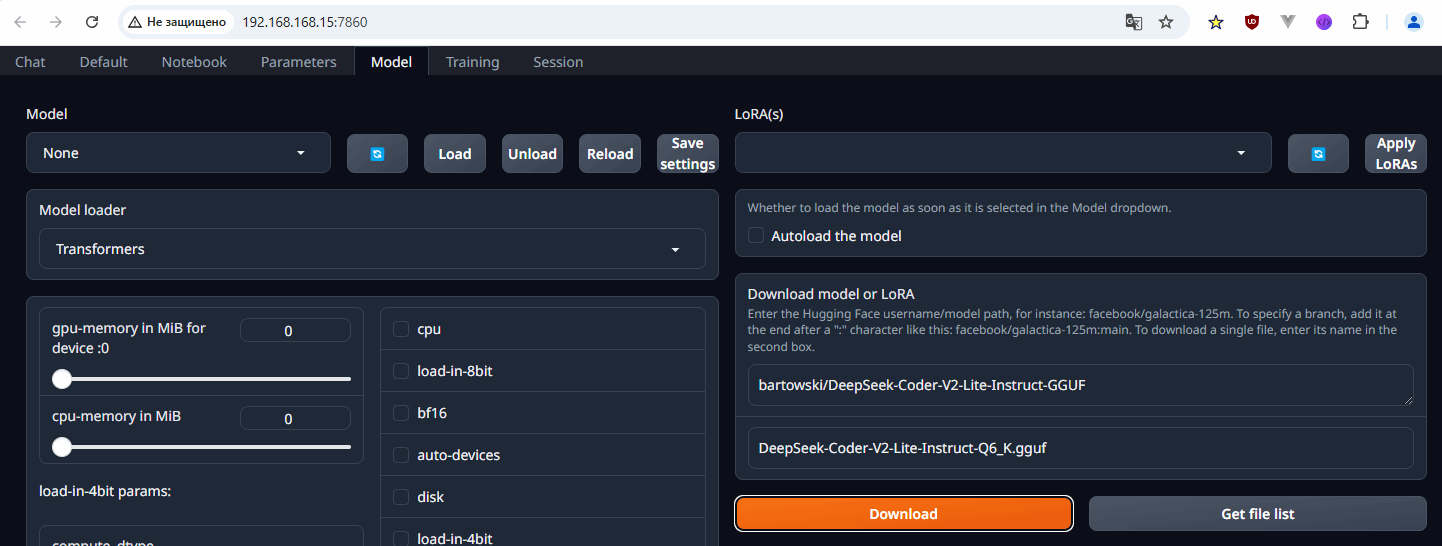Switch to the Parameters tab
Viewport: 1442px width, 546px height.
[298, 62]
